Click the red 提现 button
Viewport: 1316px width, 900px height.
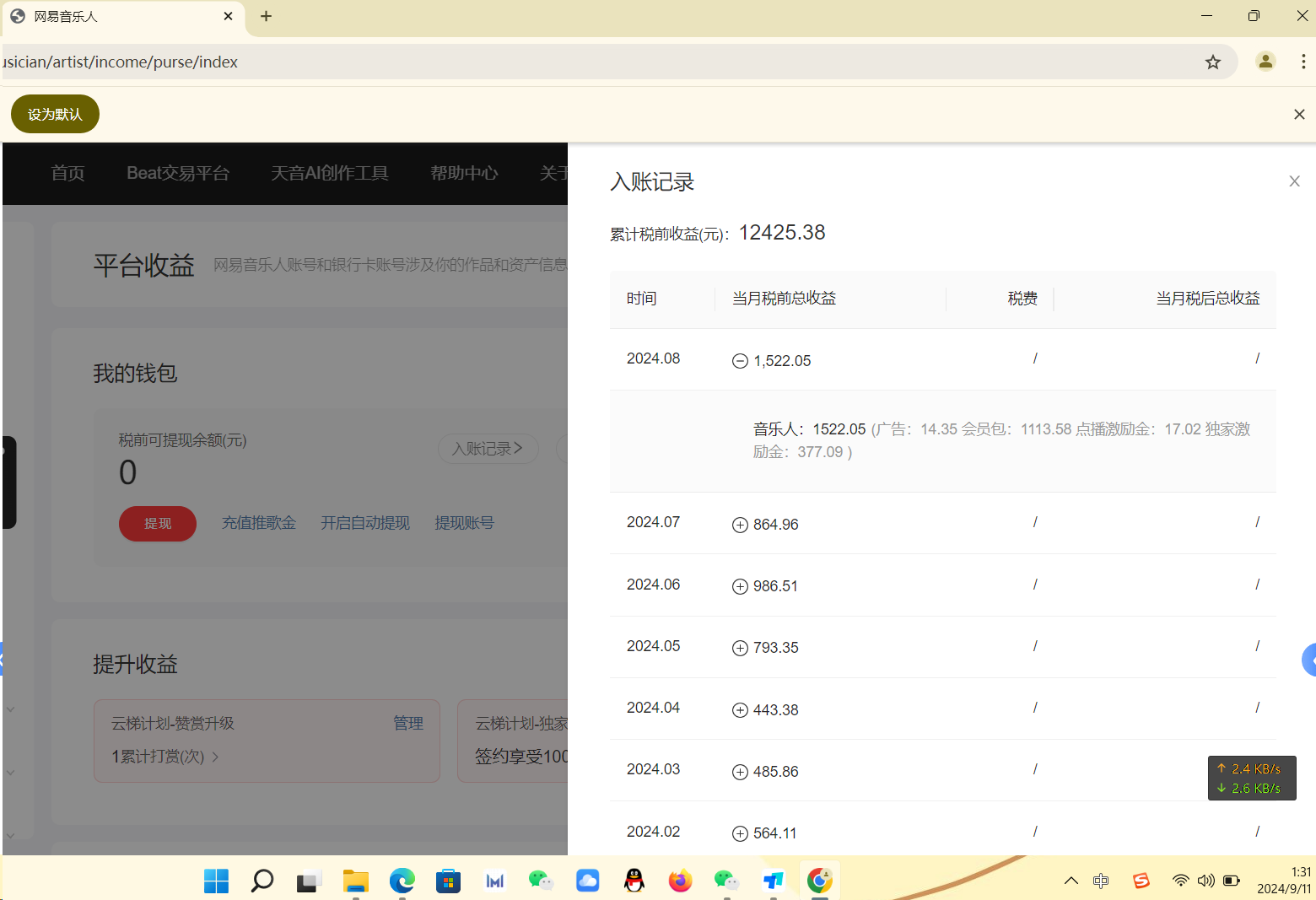click(158, 524)
